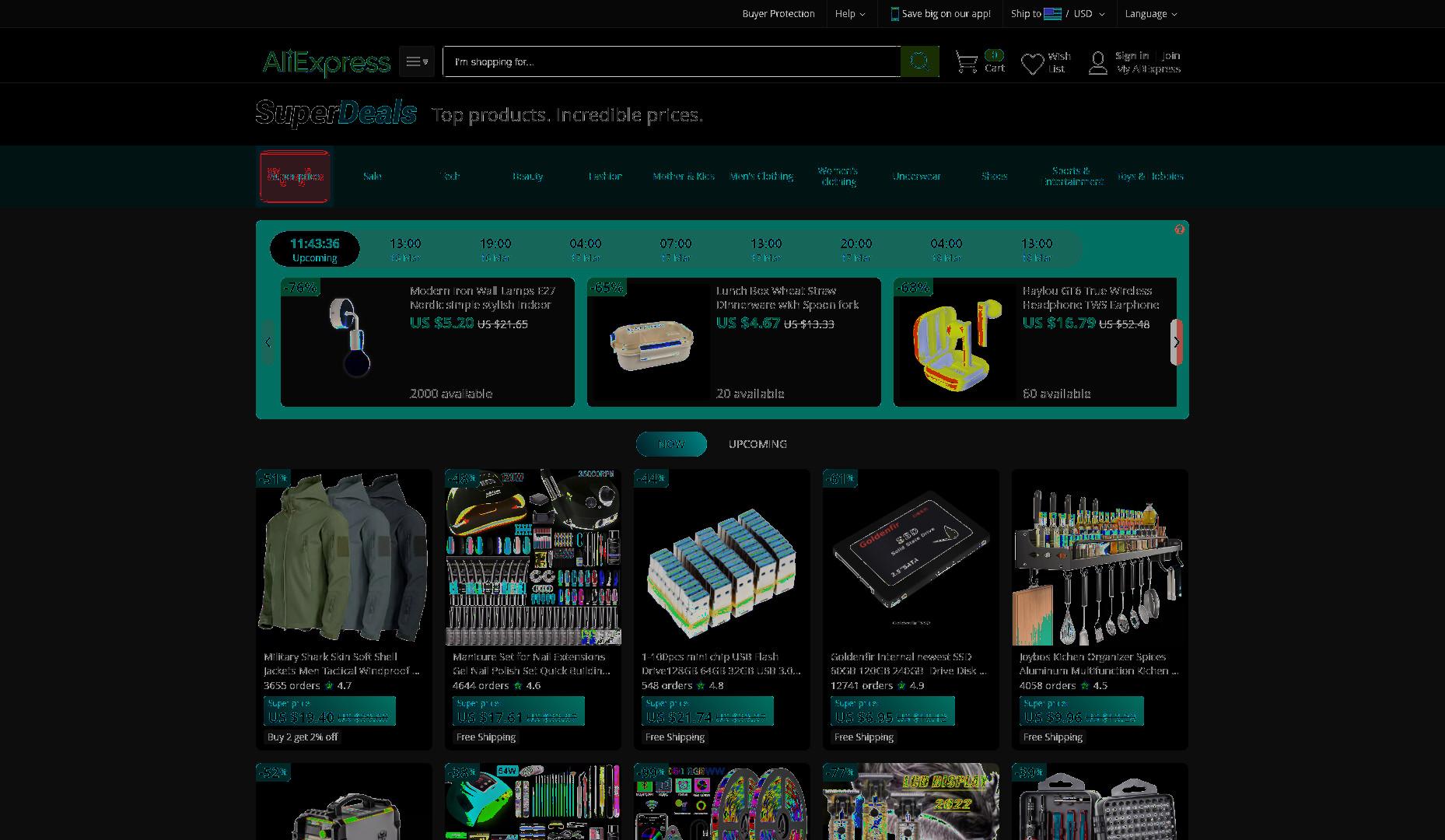Select the Shoes category tab
Screen dimensions: 1445x840
pyautogui.click(x=995, y=177)
